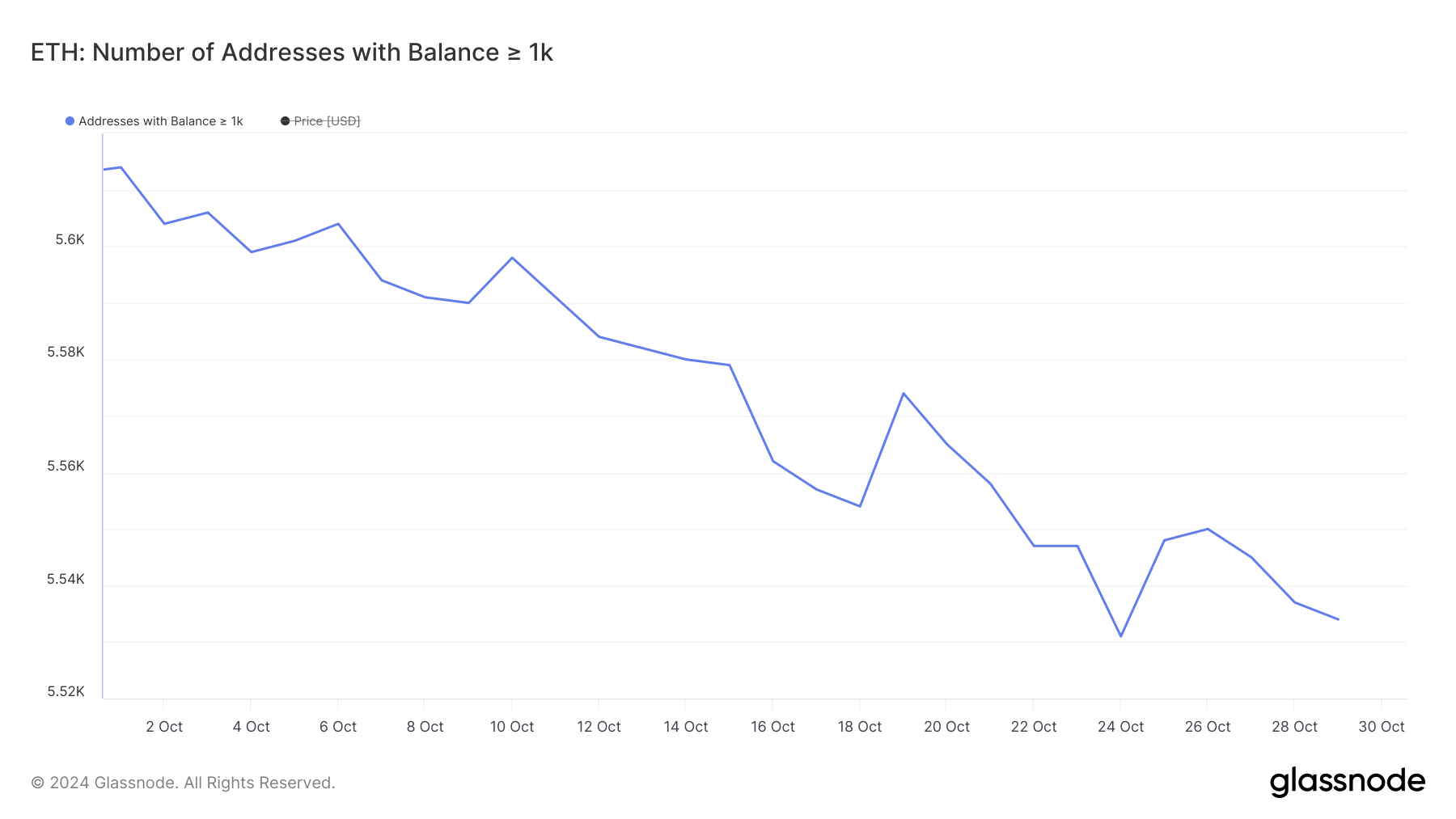Click the Glassnode copyright notice text
Viewport: 1456px width, 819px height.
tap(183, 783)
